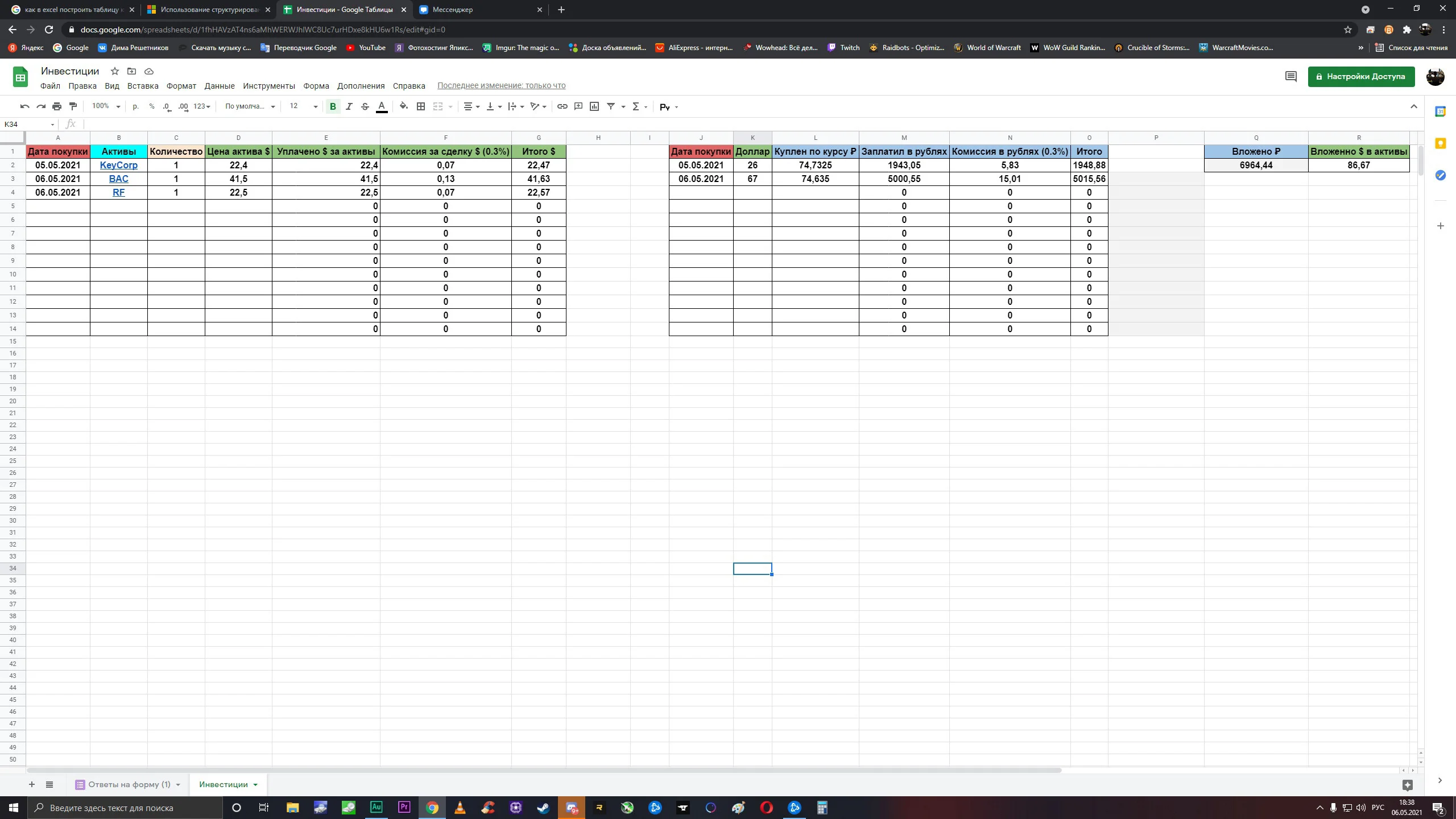
Task: Open the text color picker
Action: tap(382, 106)
